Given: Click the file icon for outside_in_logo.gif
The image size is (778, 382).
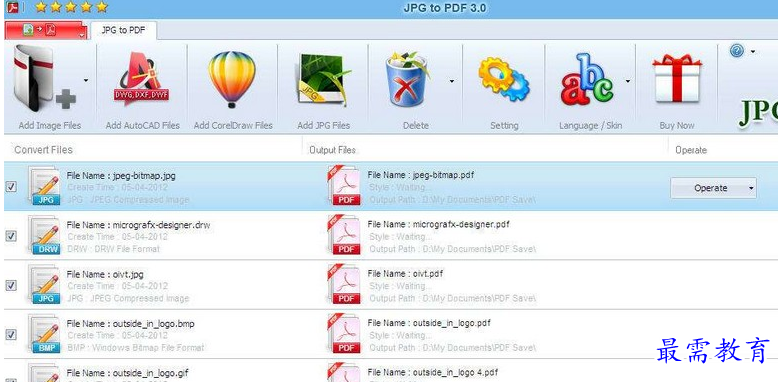Looking at the screenshot, I should [45, 373].
